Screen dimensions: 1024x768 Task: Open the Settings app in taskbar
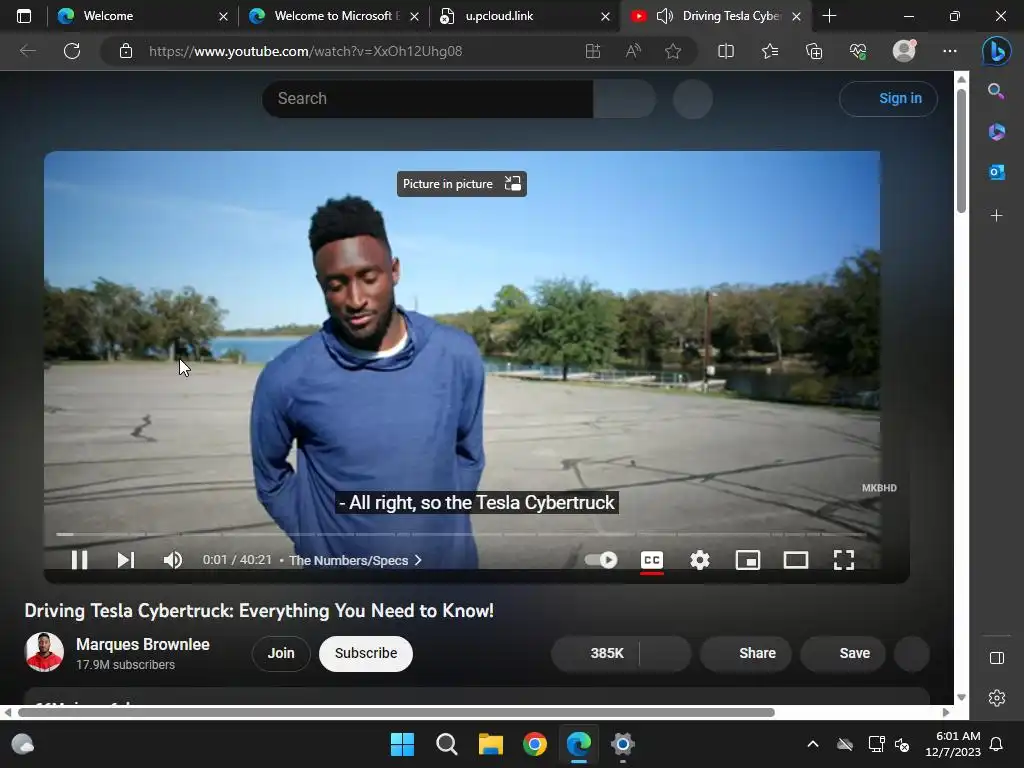point(623,744)
